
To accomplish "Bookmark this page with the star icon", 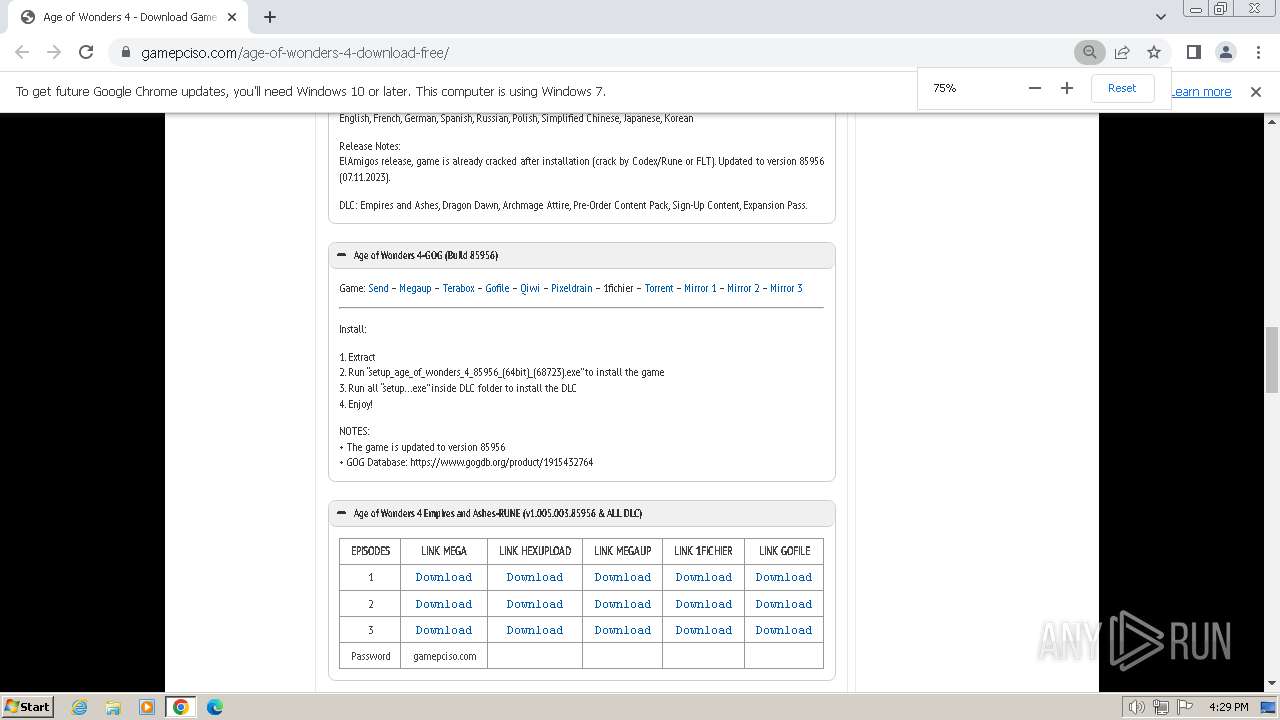I will click(x=1154, y=52).
